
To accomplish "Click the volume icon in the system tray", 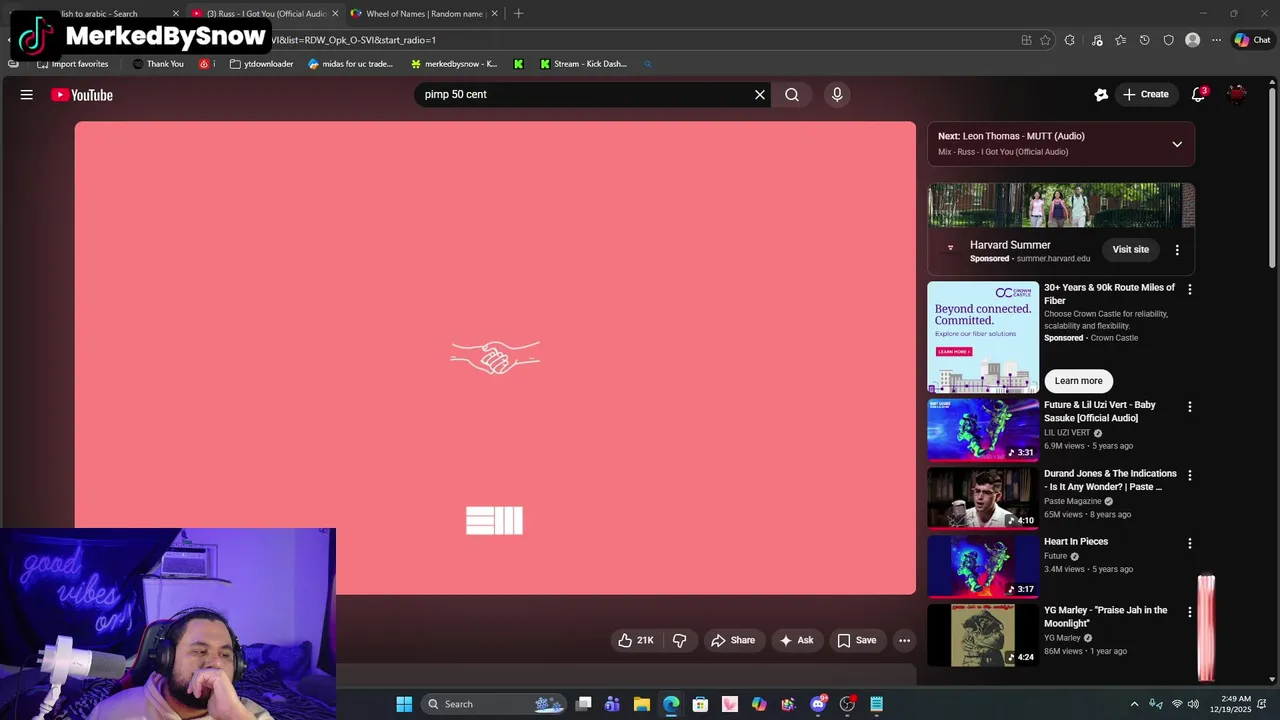I will [1193, 704].
